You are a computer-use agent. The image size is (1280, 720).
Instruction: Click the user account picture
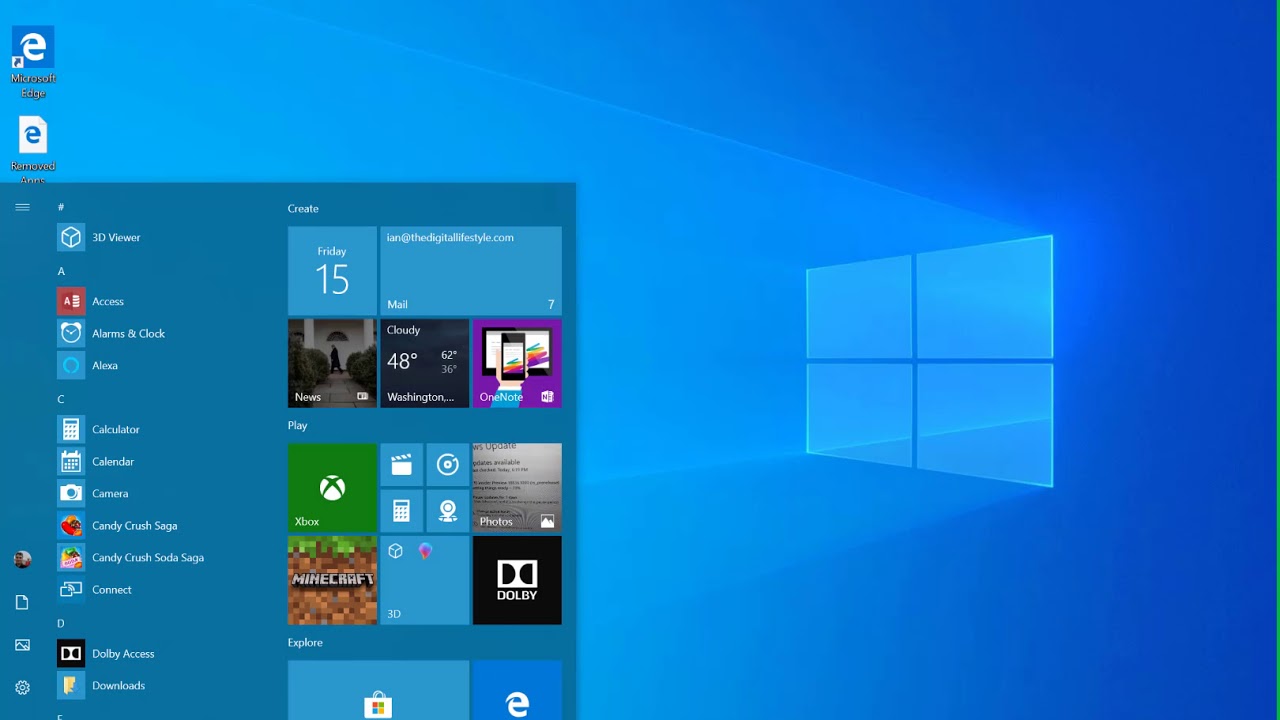[x=22, y=560]
